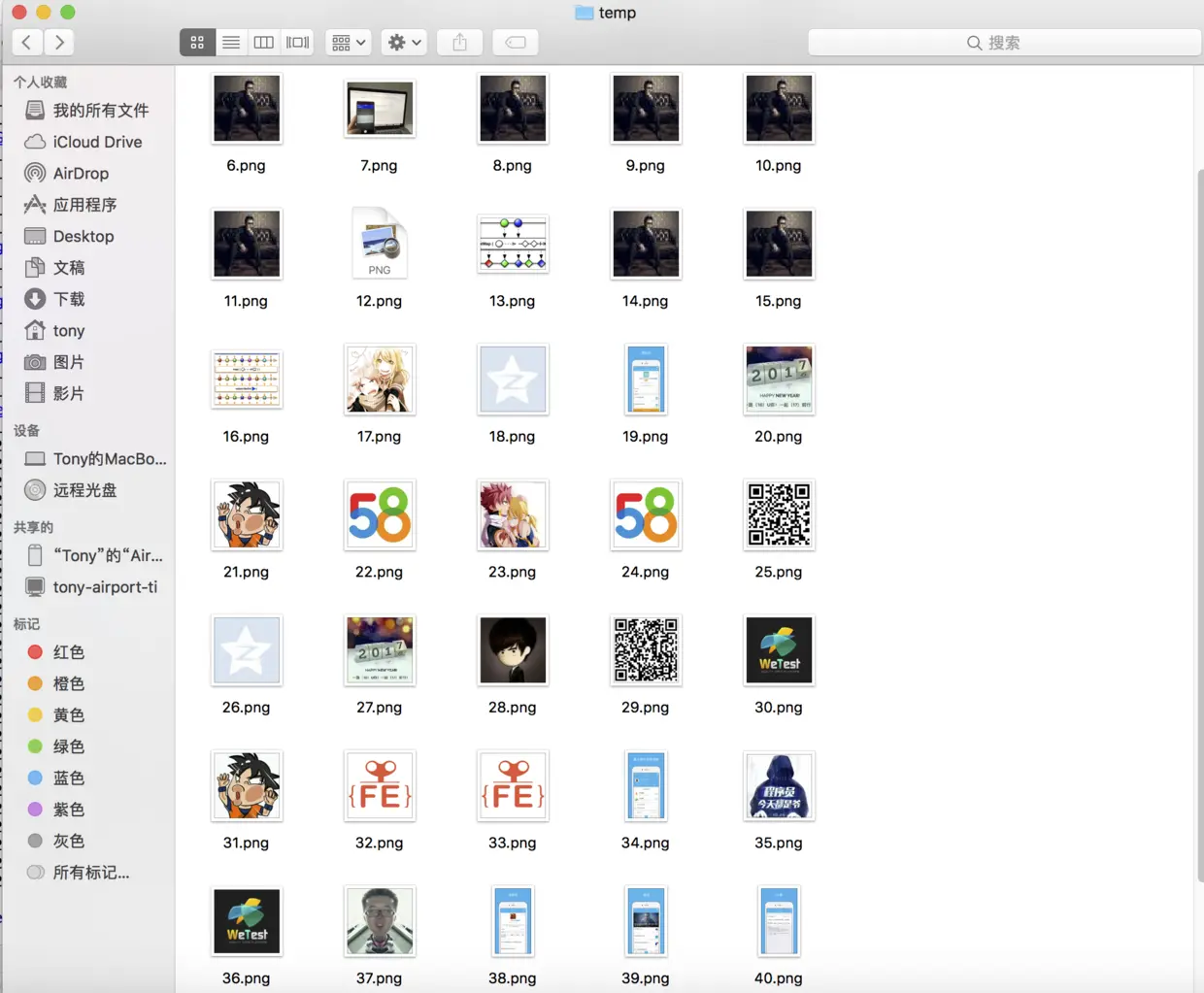
Task: Focus the search field
Action: 1004,43
